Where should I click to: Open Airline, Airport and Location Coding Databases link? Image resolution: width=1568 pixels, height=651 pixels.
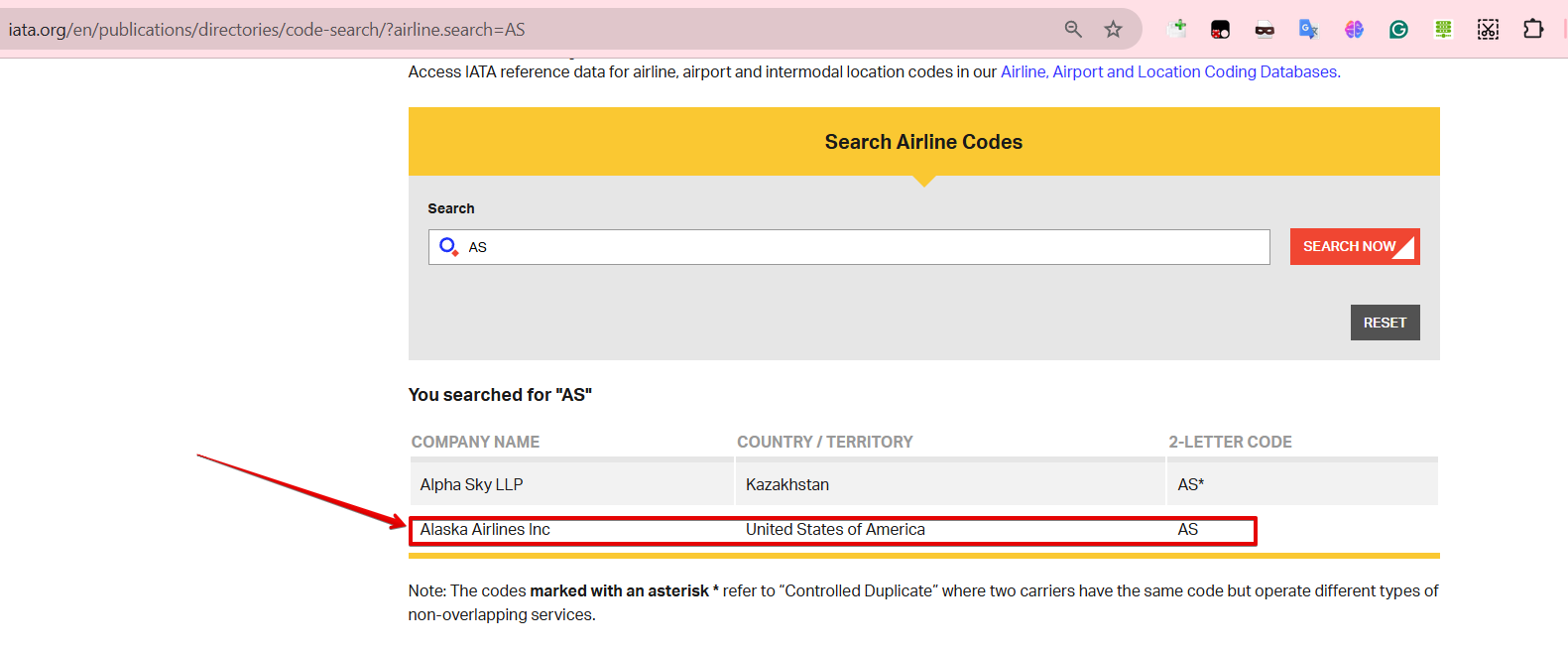click(1170, 71)
